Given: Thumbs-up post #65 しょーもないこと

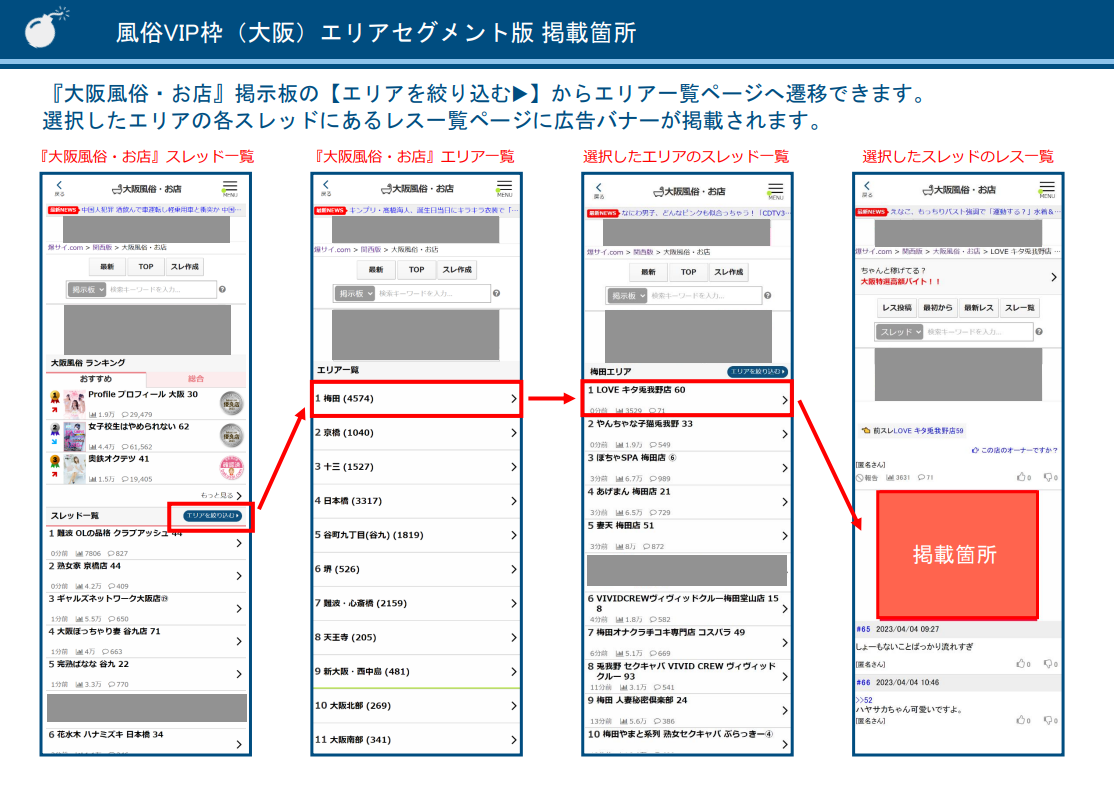Looking at the screenshot, I should (1023, 664).
